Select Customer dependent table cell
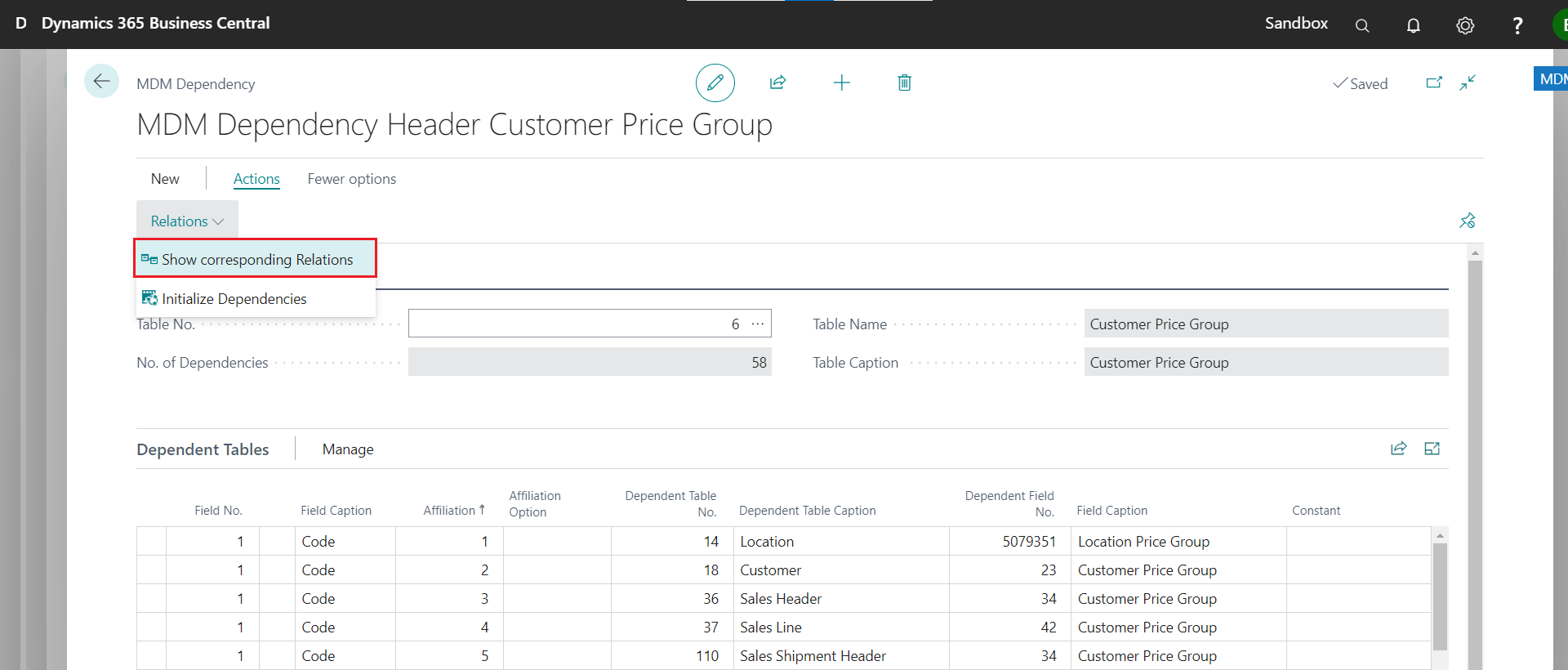This screenshot has height=670, width=1568. click(841, 569)
